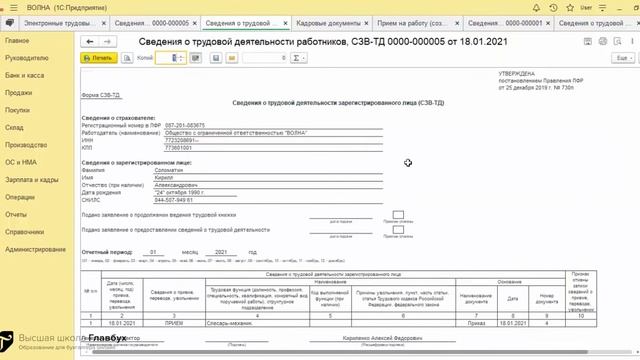Screen dimensions: 640x360
Task: Close the Сведения 0000-000005 tab
Action: [195, 23]
